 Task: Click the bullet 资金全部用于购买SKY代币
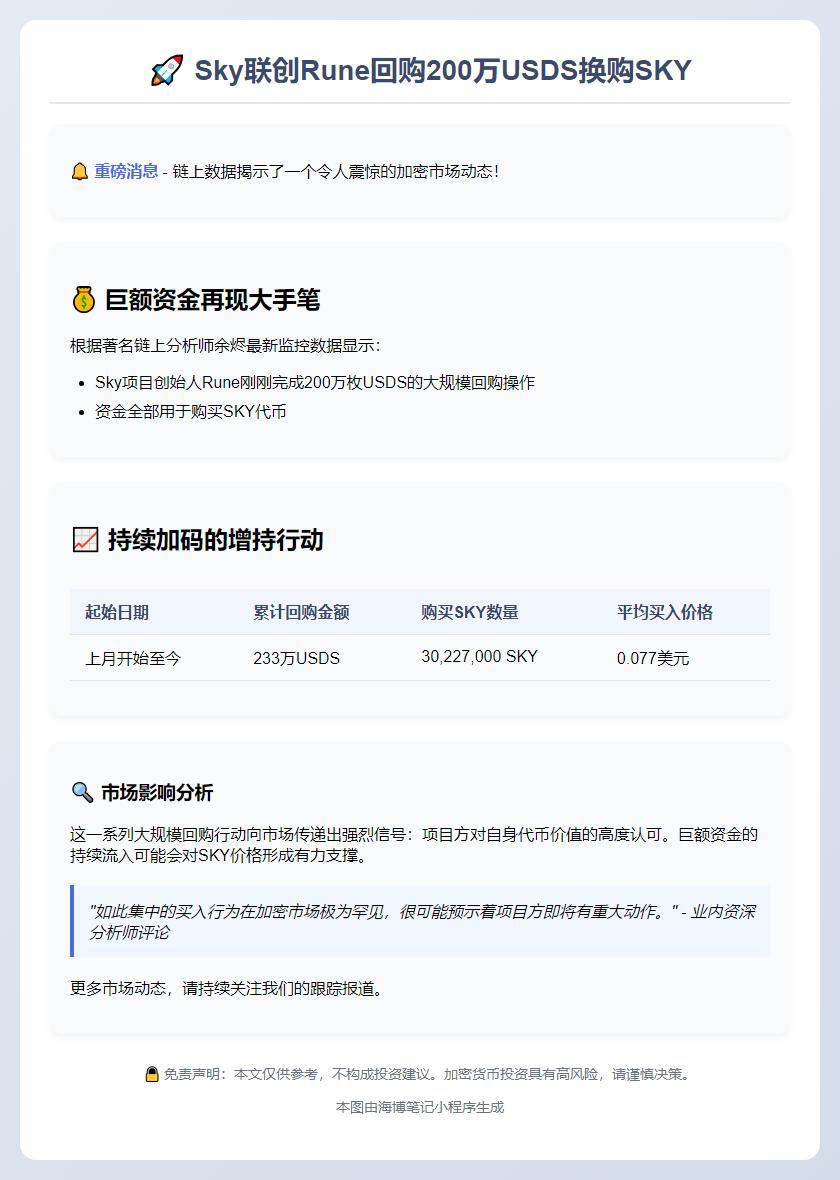[190, 412]
